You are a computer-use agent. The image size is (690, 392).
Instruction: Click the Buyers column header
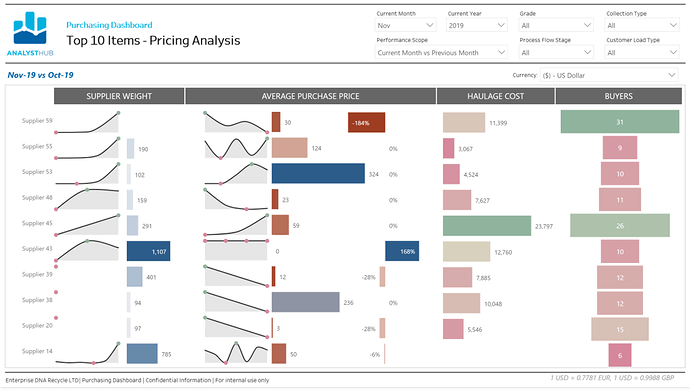click(x=618, y=96)
